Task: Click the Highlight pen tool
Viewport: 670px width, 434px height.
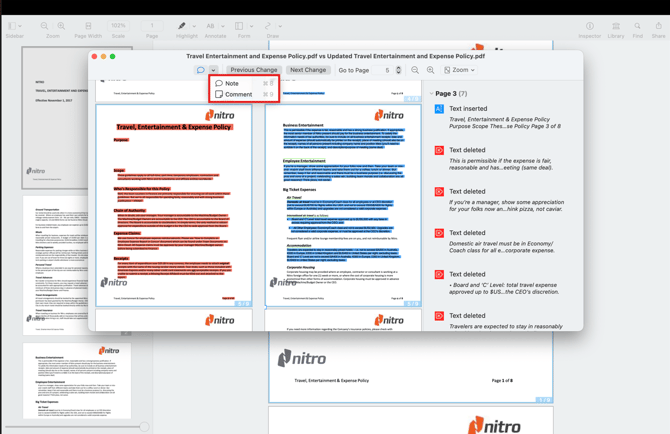Action: pos(181,28)
